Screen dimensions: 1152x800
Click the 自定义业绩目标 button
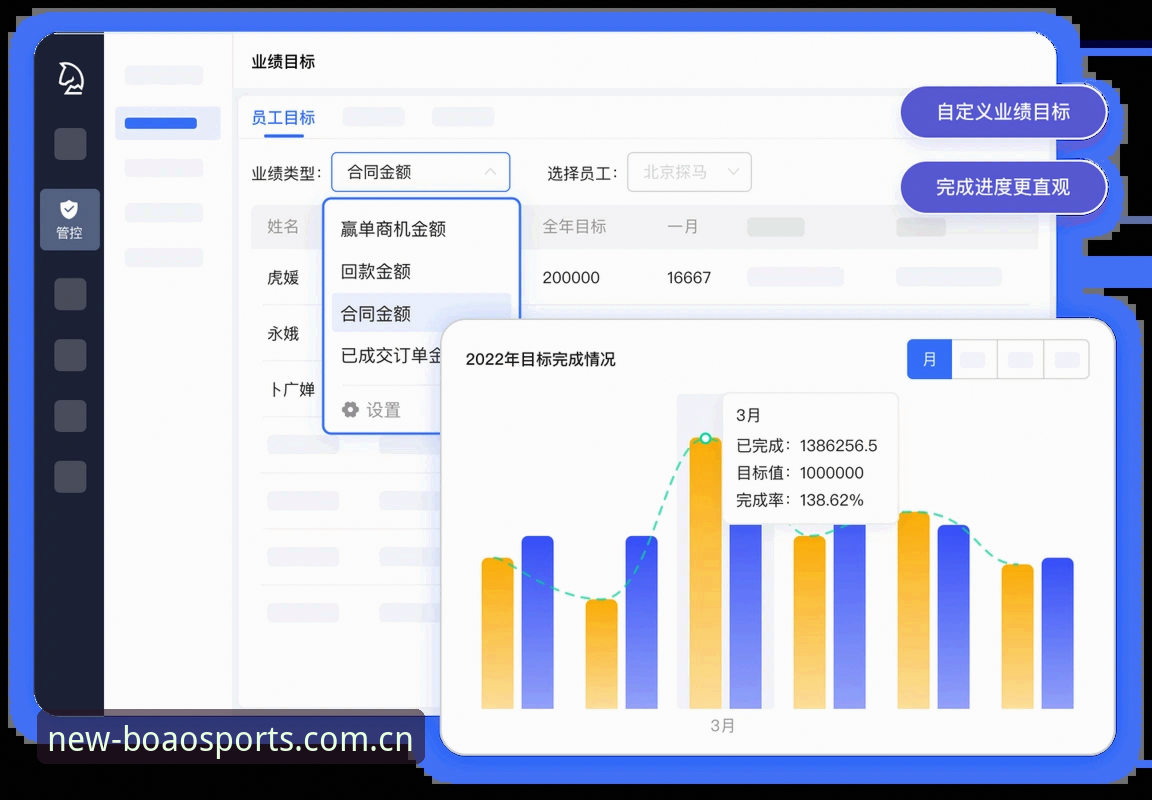[x=1004, y=112]
